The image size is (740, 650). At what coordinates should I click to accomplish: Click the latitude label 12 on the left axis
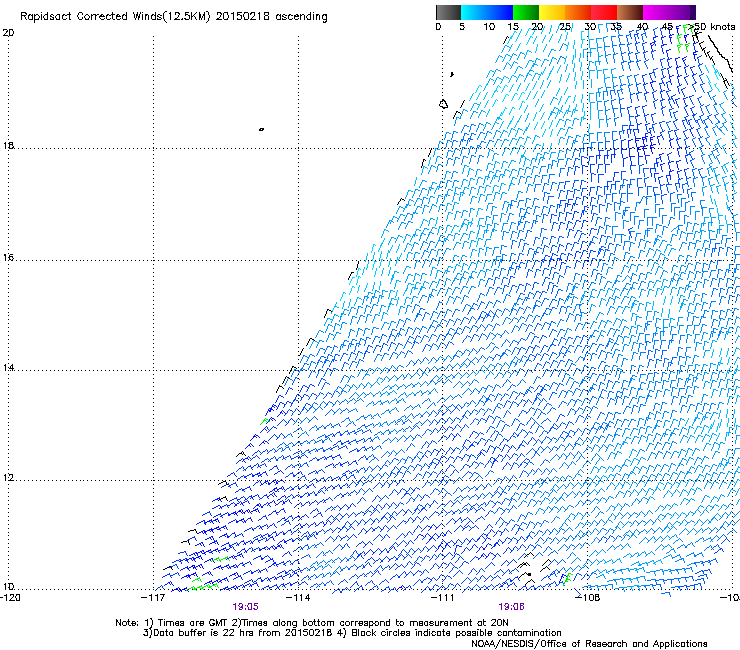tap(8, 478)
